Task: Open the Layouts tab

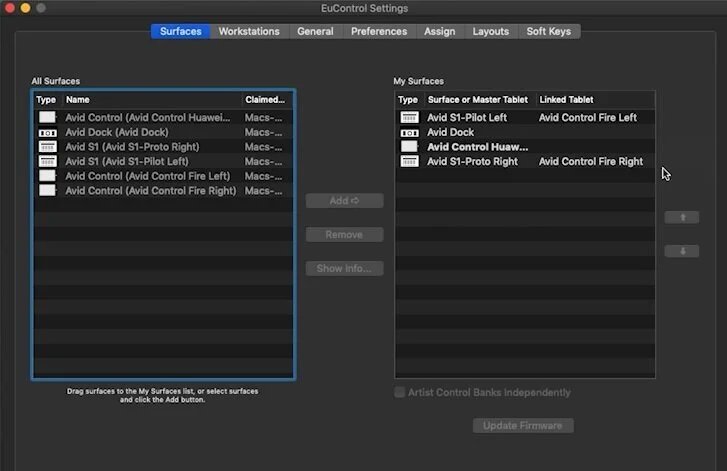Action: click(x=491, y=32)
